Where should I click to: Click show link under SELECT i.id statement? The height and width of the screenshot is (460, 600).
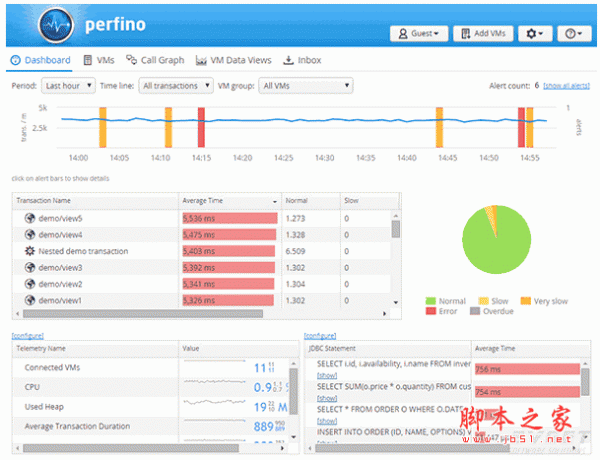[x=327, y=375]
